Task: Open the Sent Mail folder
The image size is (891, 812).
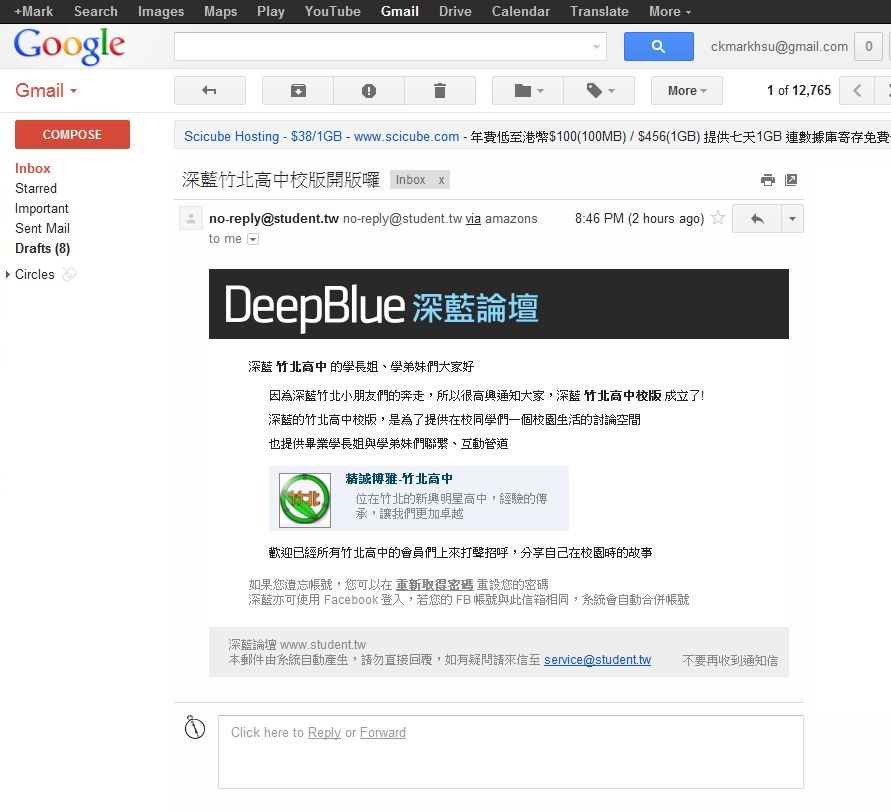Action: pos(42,228)
